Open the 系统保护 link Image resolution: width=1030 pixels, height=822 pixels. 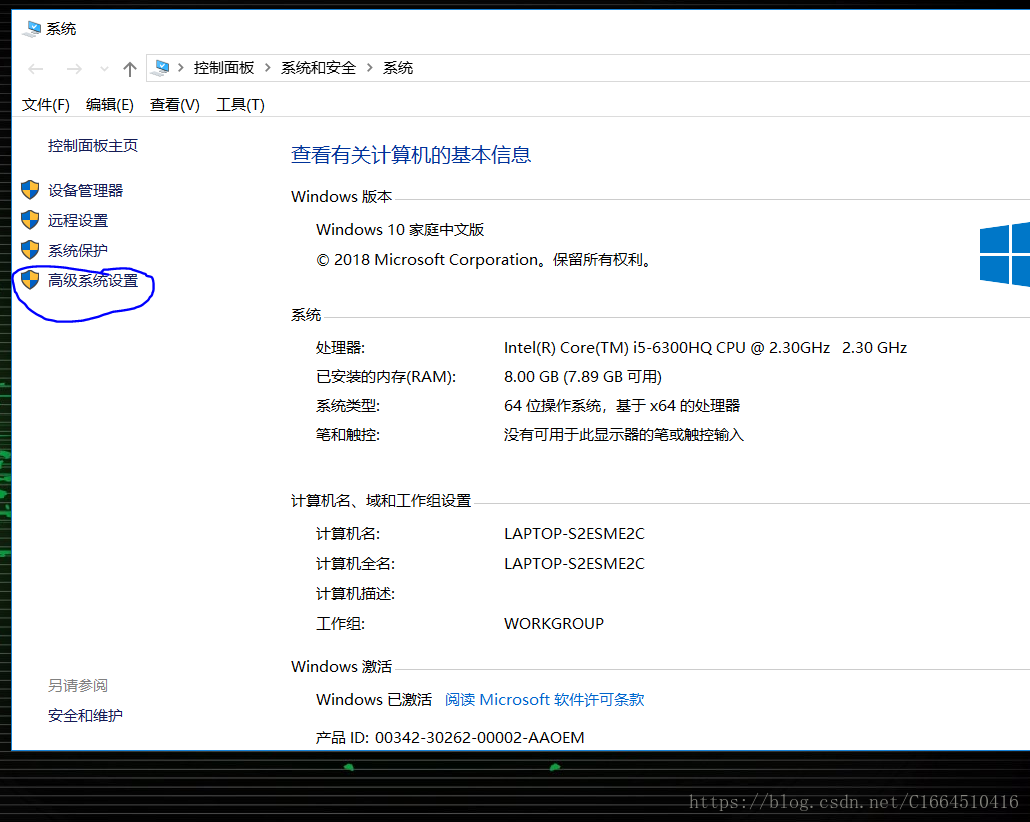pos(78,250)
